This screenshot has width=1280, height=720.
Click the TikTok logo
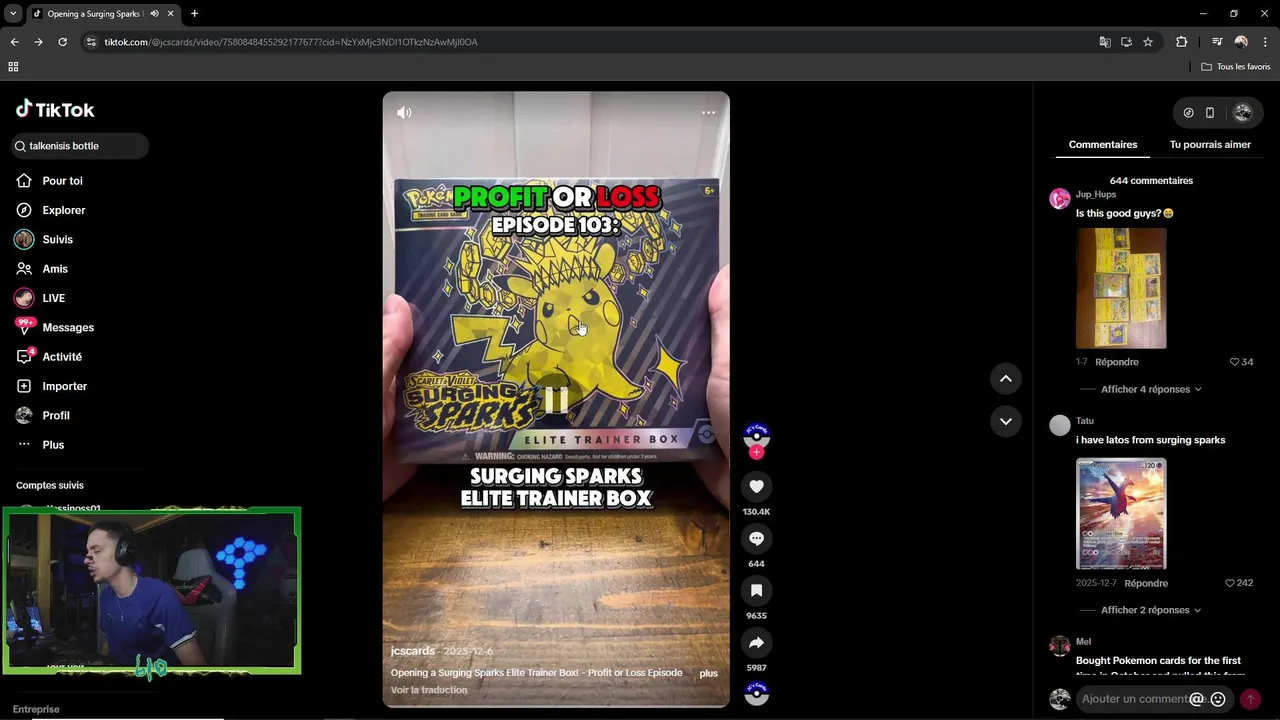(x=55, y=109)
